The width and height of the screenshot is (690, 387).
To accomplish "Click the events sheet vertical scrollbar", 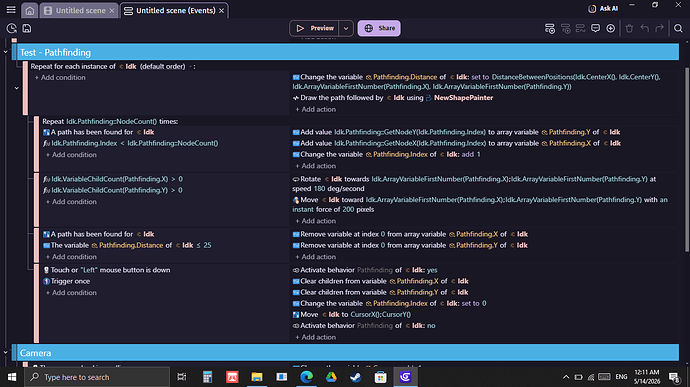I will 687,160.
